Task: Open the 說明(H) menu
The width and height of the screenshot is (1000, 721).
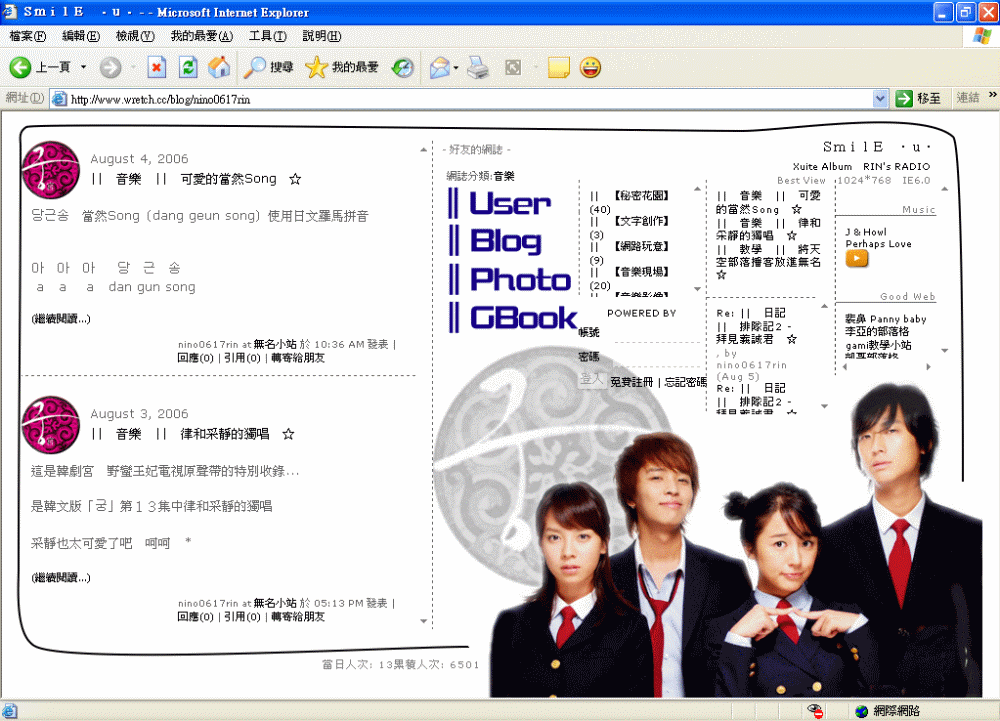Action: point(321,36)
